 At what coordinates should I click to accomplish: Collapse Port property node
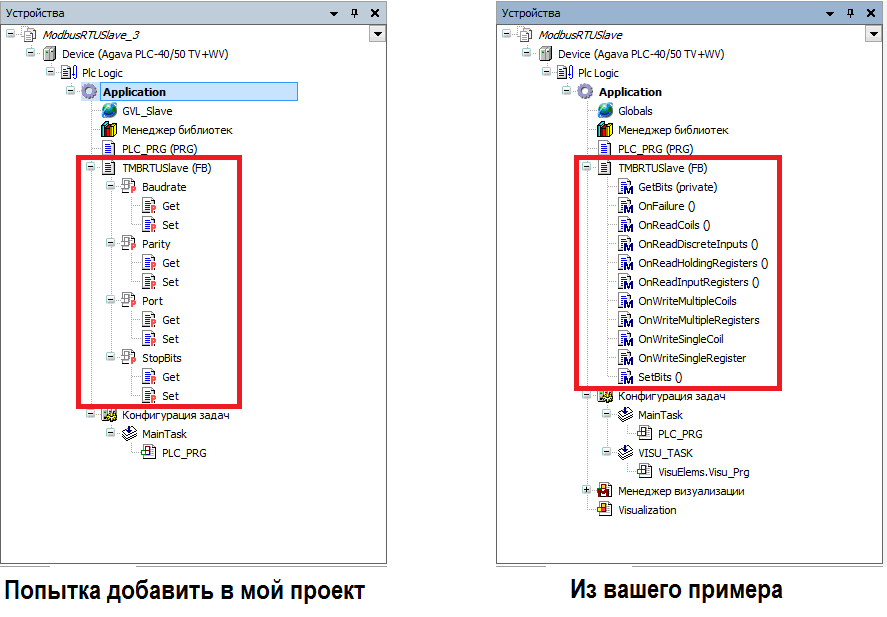110,300
